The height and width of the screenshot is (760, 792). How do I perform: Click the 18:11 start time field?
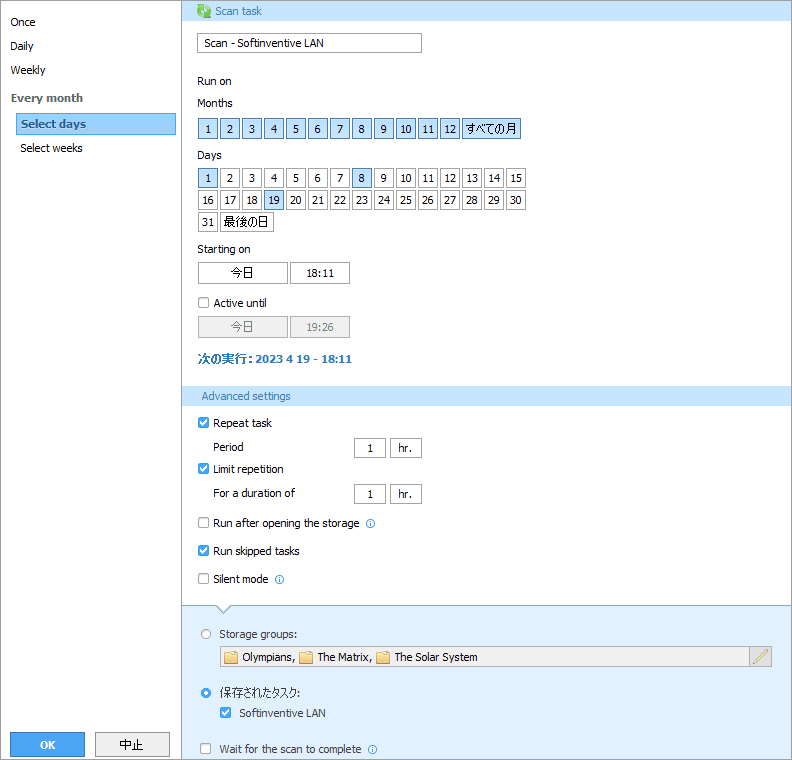(320, 273)
